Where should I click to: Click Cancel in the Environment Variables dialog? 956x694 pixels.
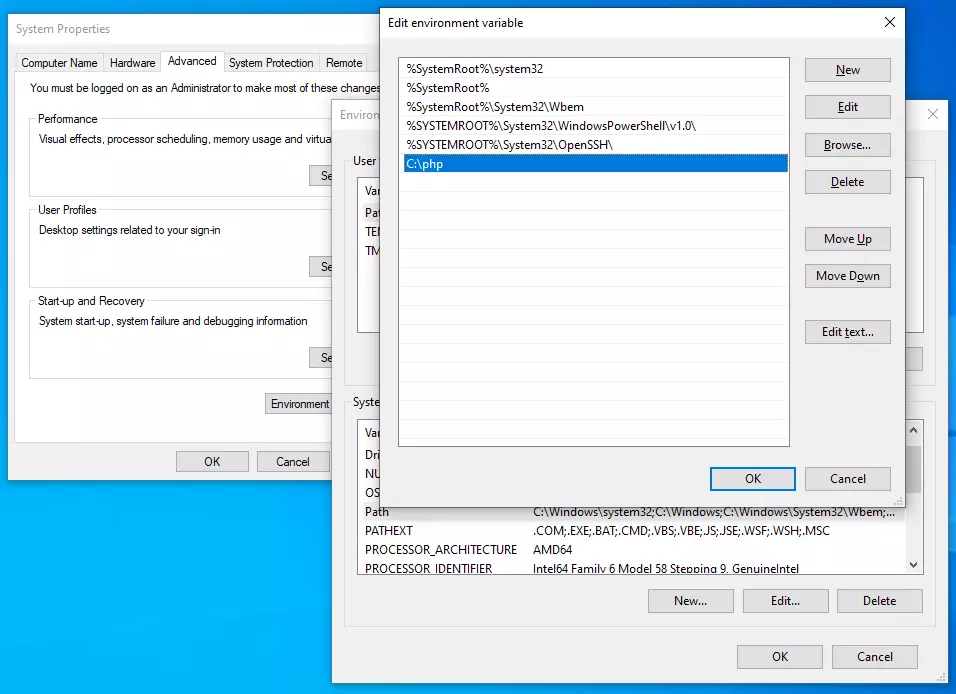874,657
